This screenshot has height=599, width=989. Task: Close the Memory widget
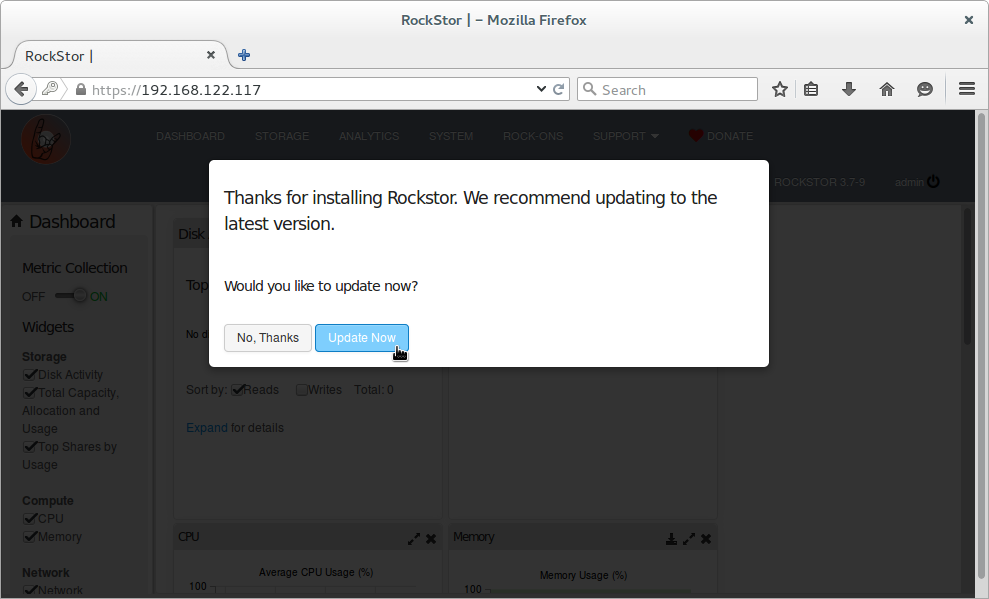click(x=706, y=538)
